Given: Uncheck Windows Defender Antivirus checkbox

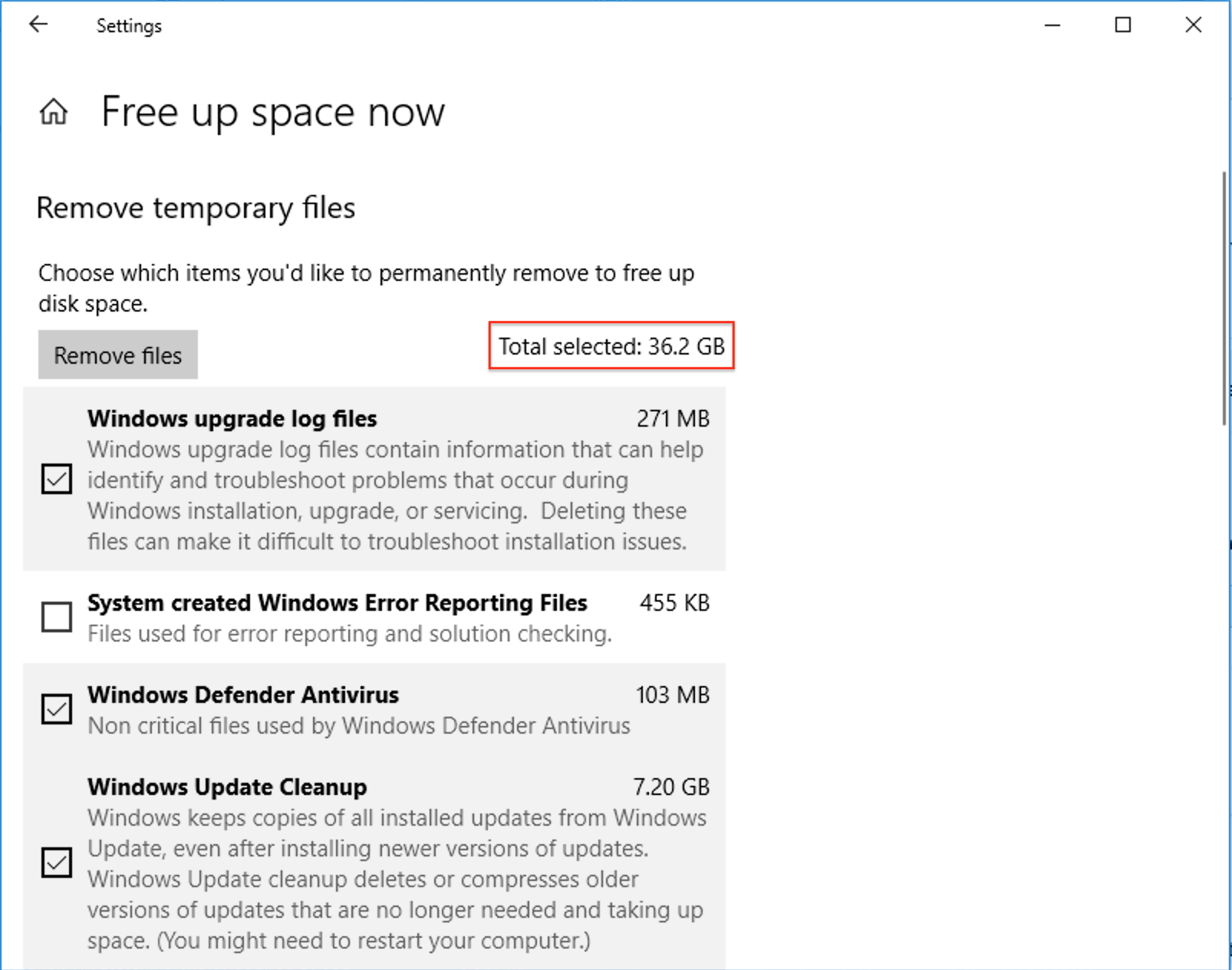Looking at the screenshot, I should click(57, 709).
